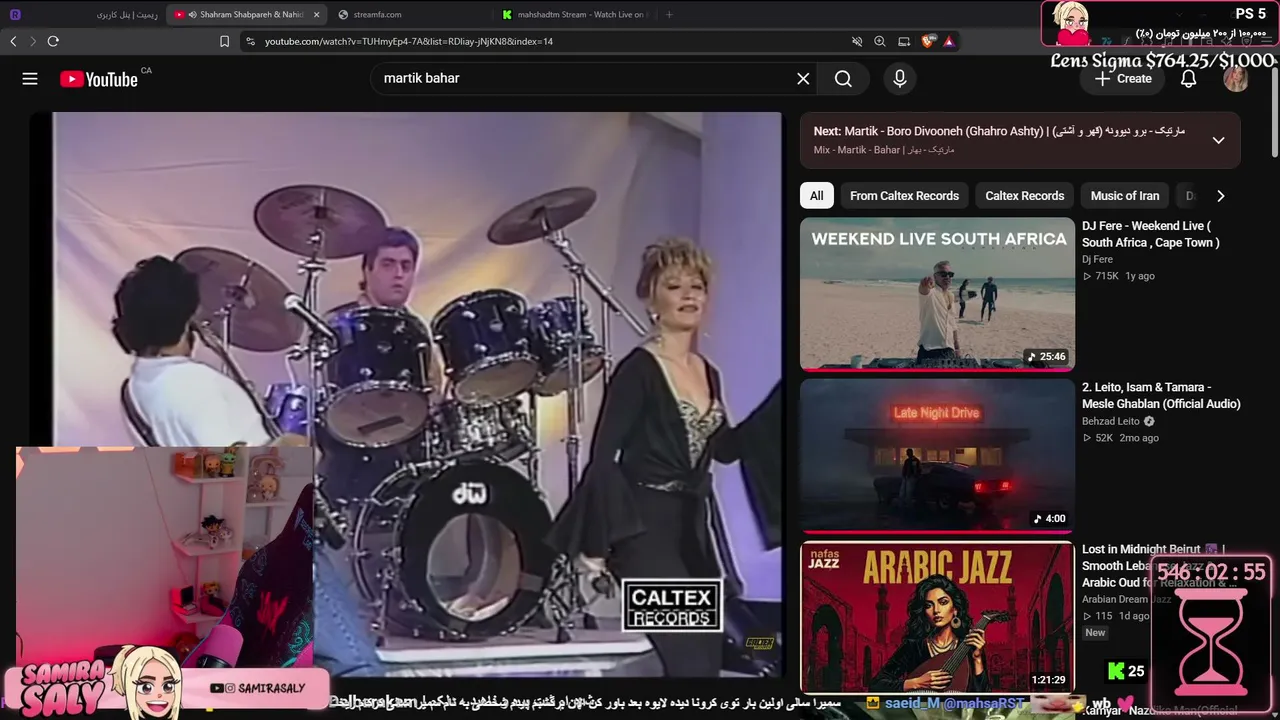Viewport: 1280px width, 720px height.
Task: Open next video Martik - Boro Divooneh
Action: point(999,131)
